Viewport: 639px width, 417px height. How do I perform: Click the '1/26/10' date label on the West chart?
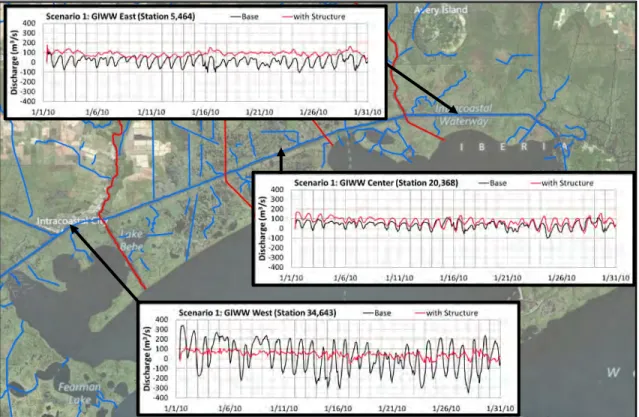(446, 408)
